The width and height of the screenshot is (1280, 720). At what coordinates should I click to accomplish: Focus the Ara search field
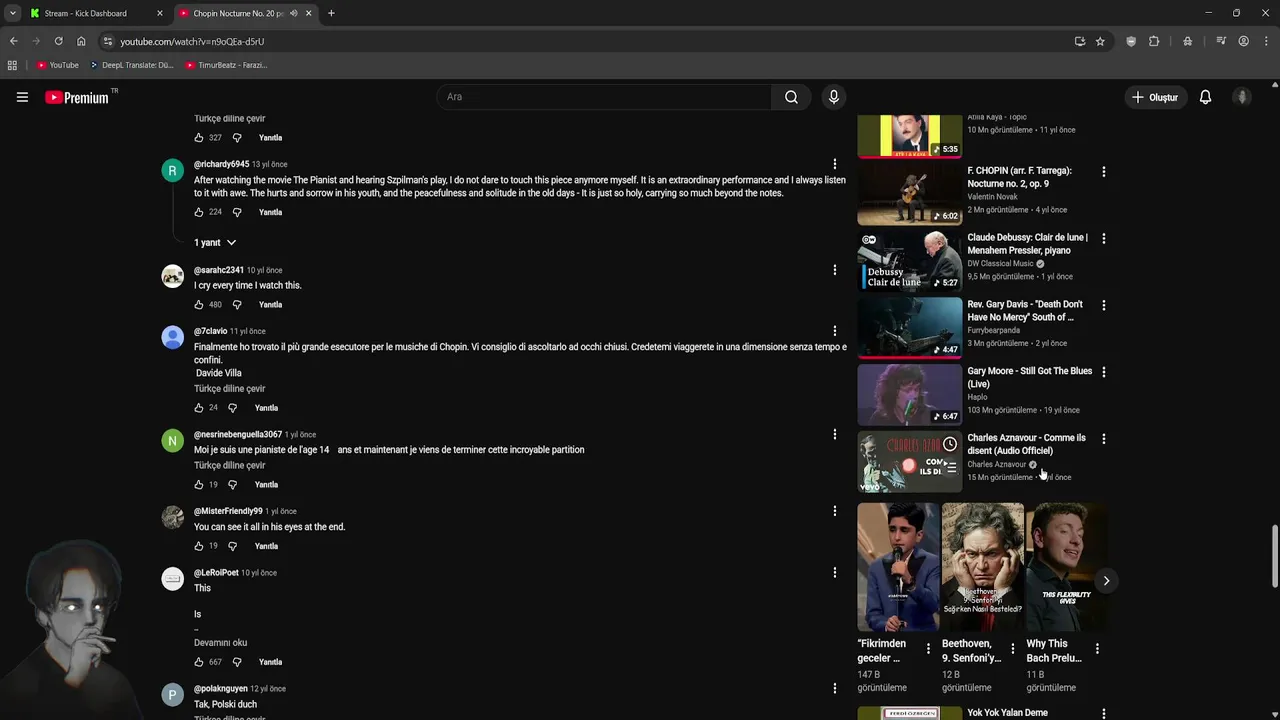(604, 97)
